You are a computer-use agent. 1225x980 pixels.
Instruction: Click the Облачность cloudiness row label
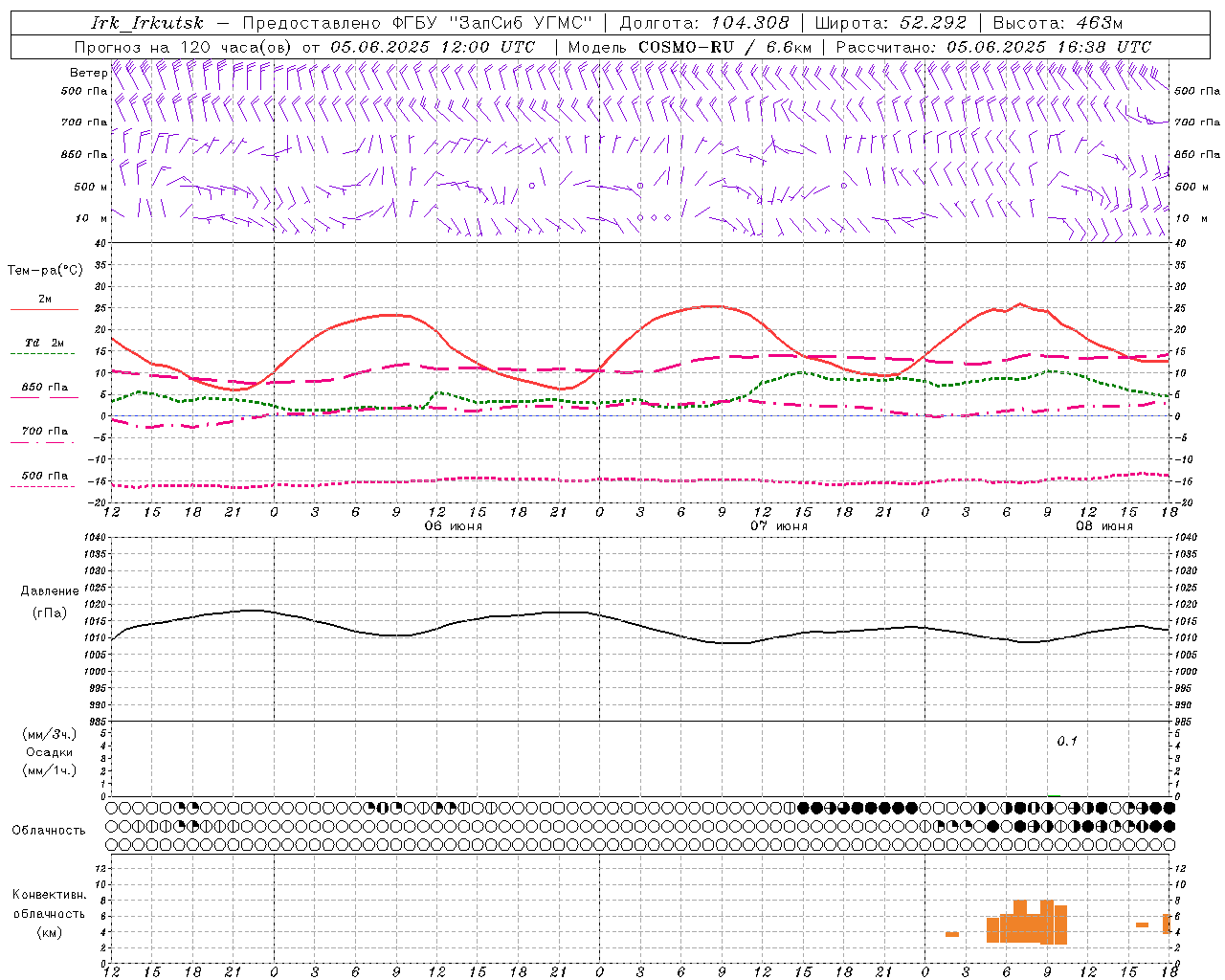[x=49, y=831]
